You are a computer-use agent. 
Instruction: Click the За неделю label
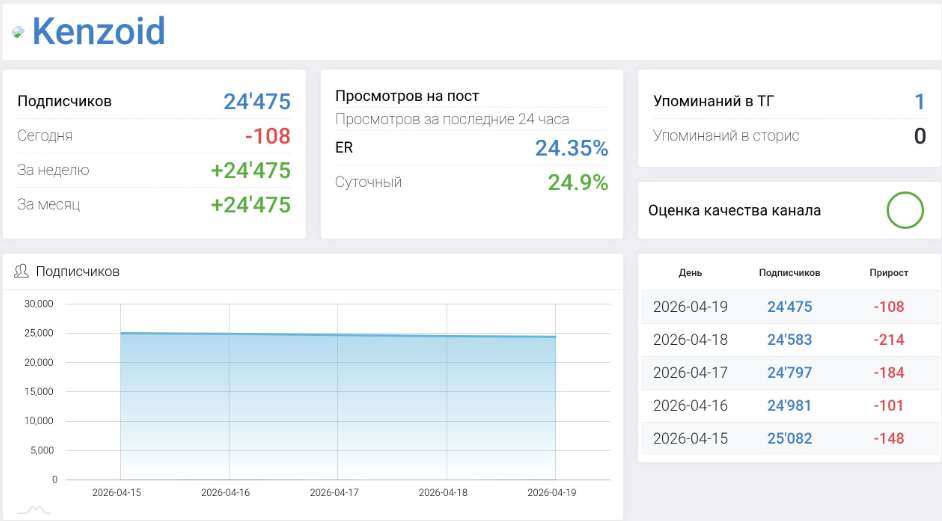coord(53,170)
